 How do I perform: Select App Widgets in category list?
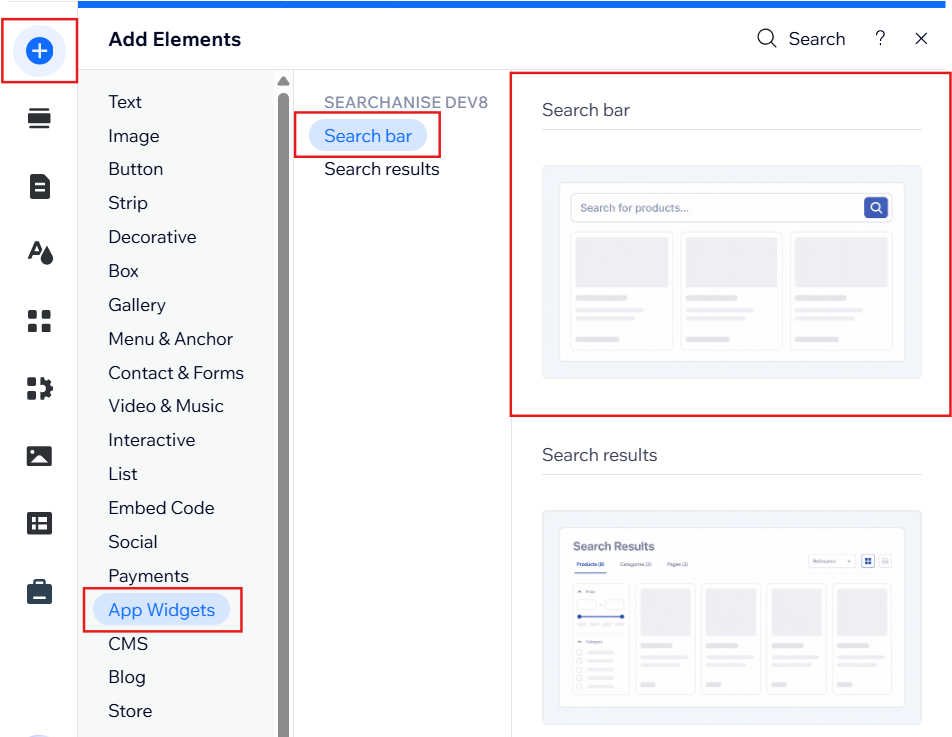point(162,610)
